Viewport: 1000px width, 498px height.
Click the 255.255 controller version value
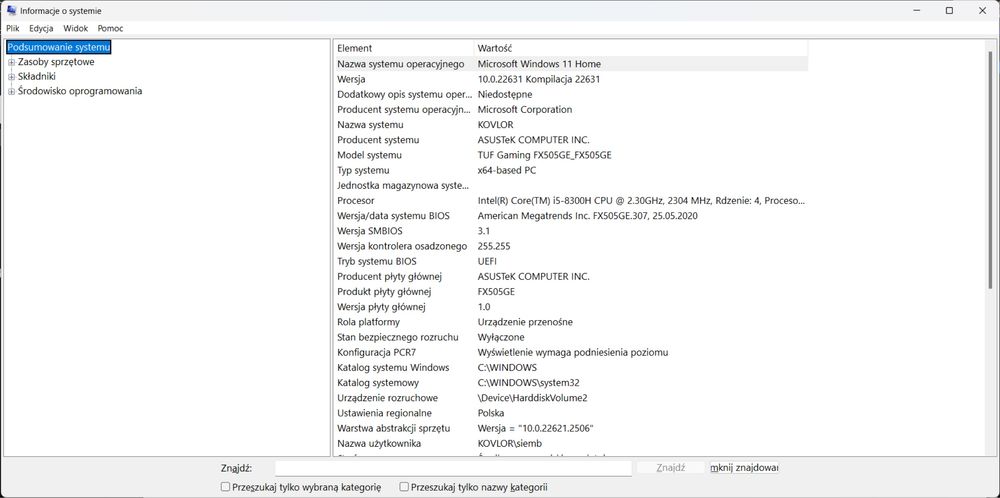[494, 246]
